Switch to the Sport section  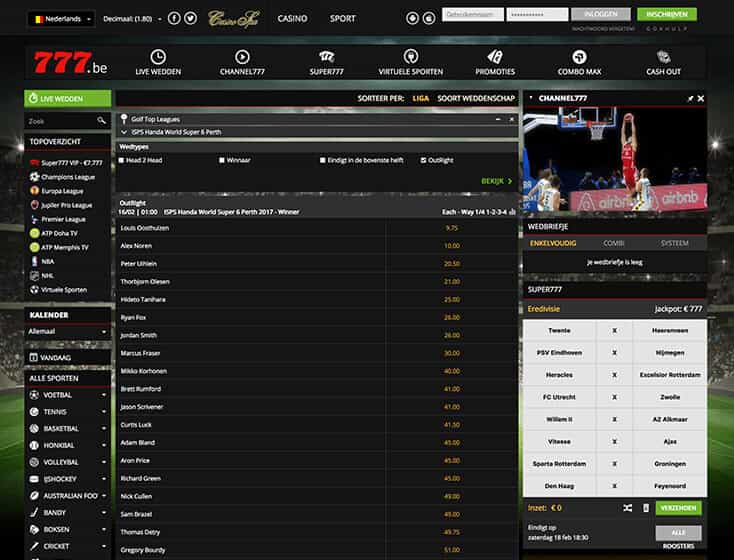(343, 19)
